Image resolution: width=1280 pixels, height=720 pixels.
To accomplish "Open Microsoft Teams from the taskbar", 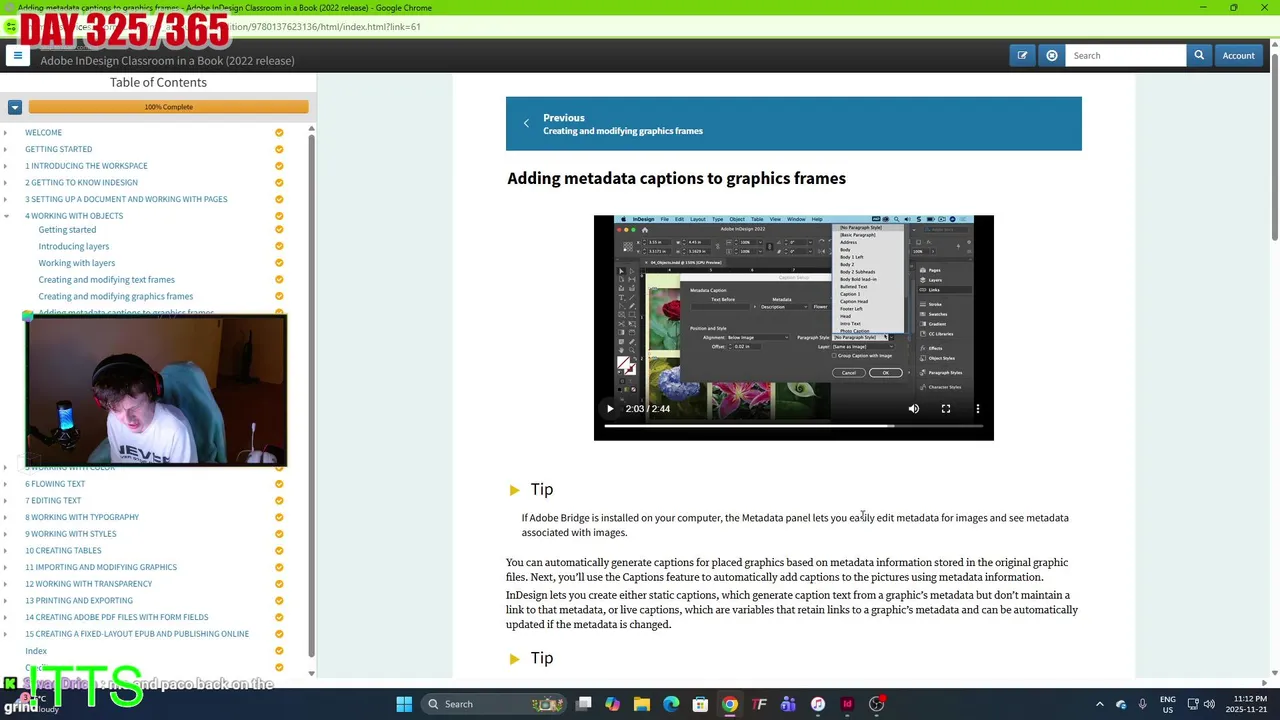I will 788,704.
